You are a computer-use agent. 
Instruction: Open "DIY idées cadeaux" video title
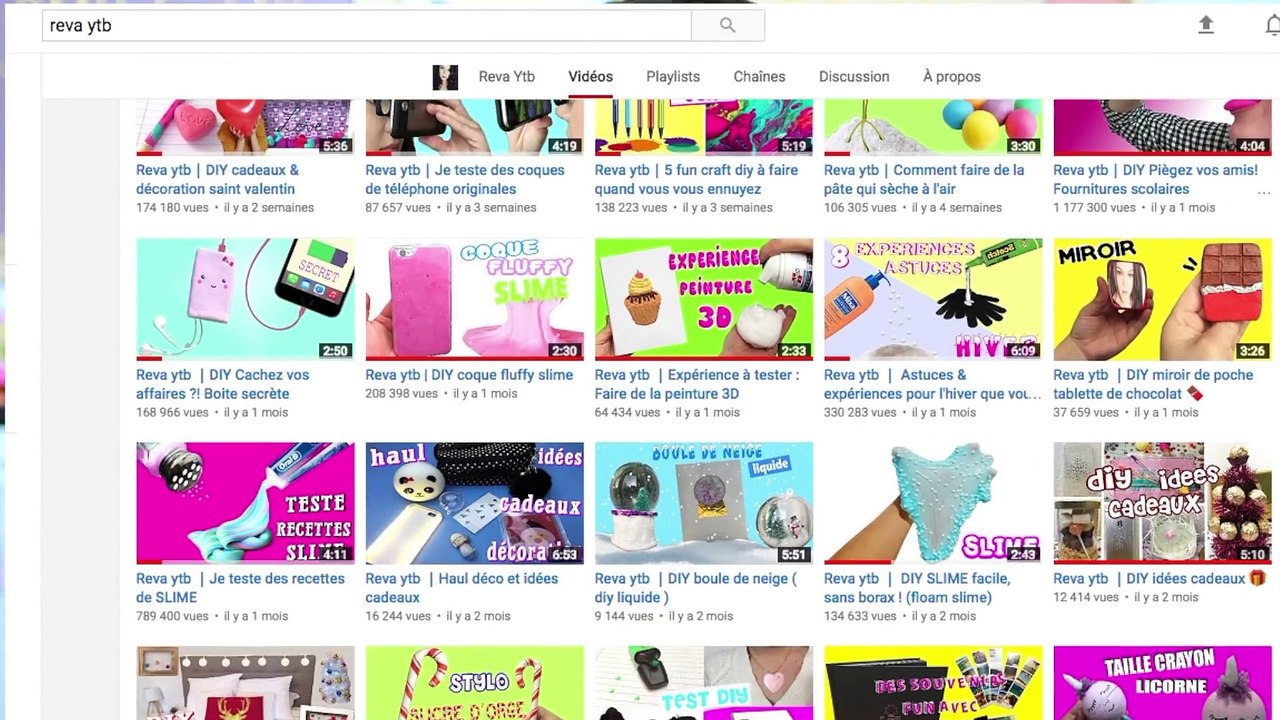[1160, 579]
